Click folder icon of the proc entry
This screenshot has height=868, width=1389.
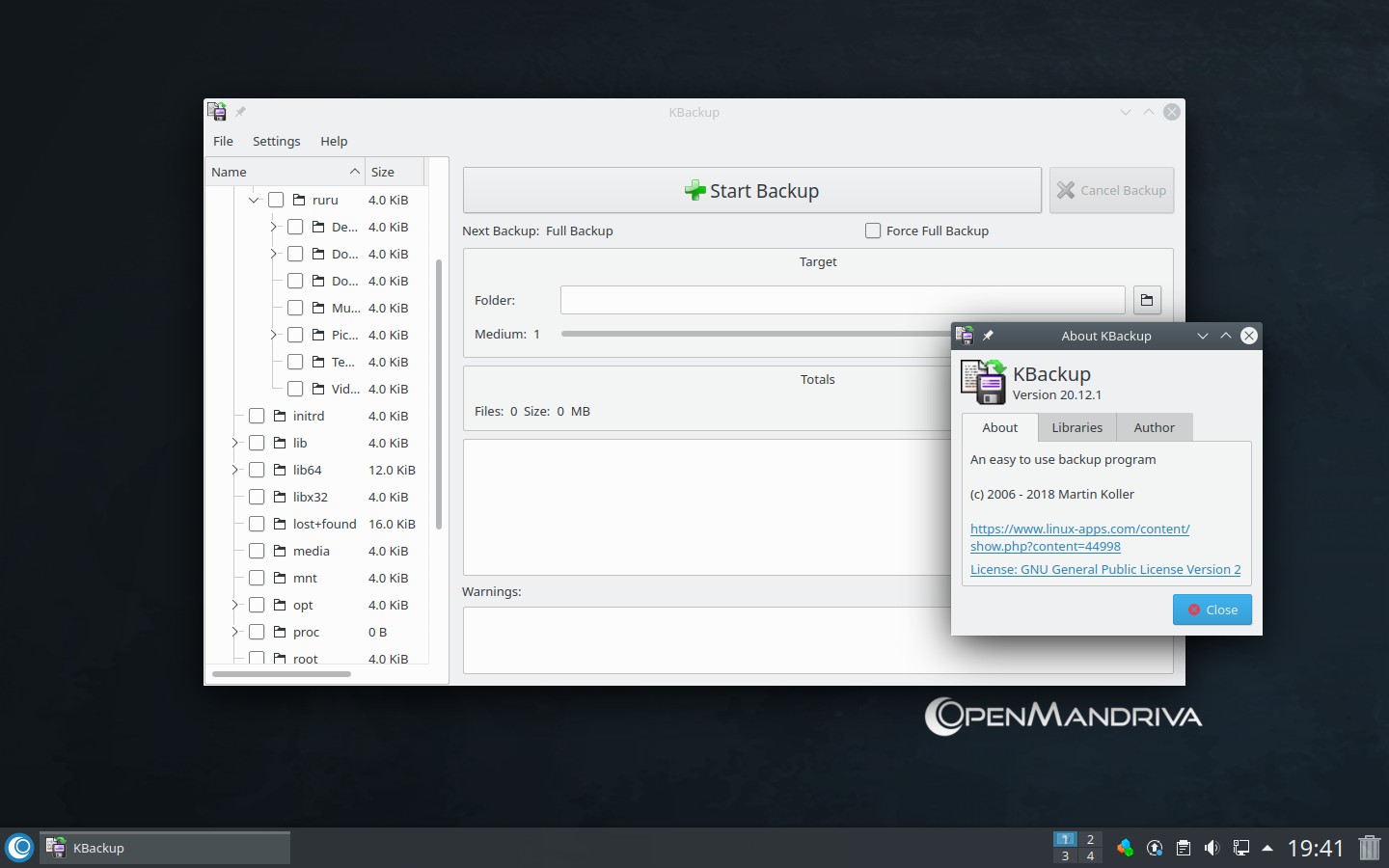[280, 632]
